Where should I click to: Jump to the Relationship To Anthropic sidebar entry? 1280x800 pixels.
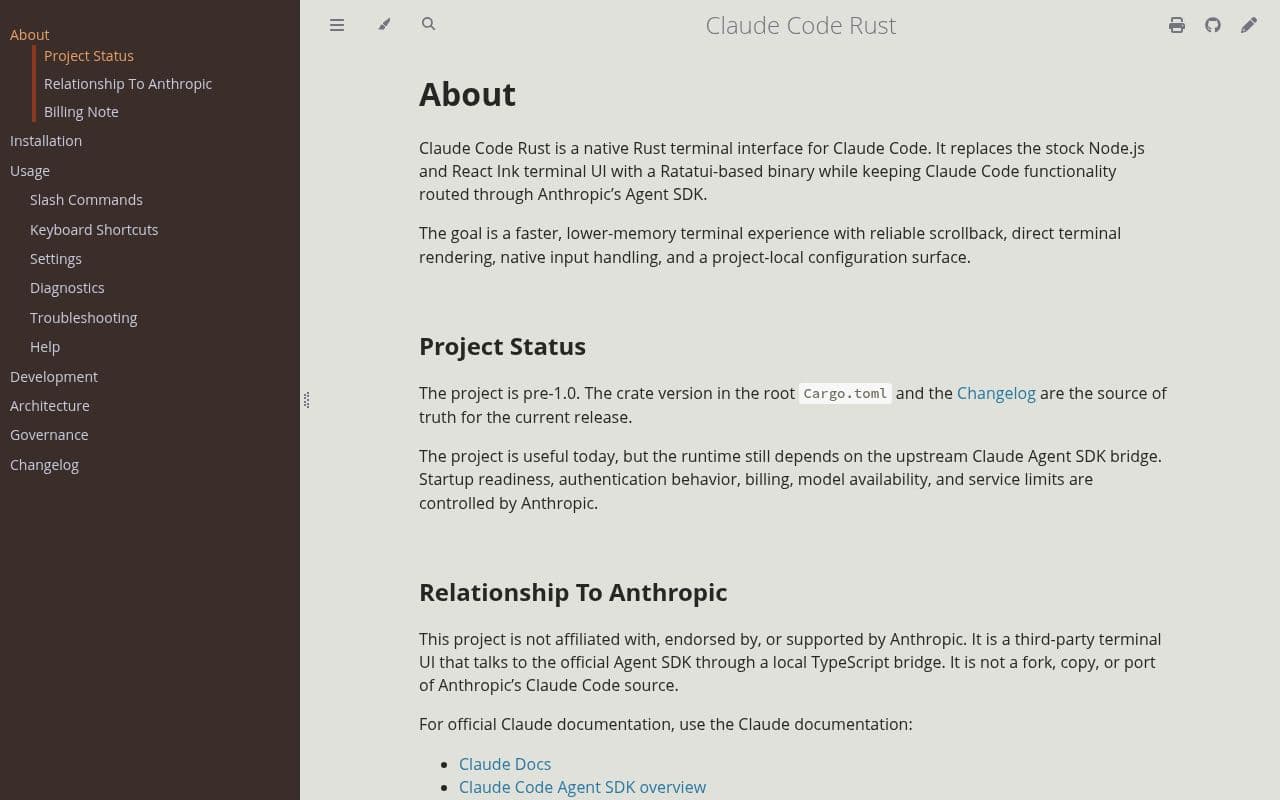tap(128, 84)
